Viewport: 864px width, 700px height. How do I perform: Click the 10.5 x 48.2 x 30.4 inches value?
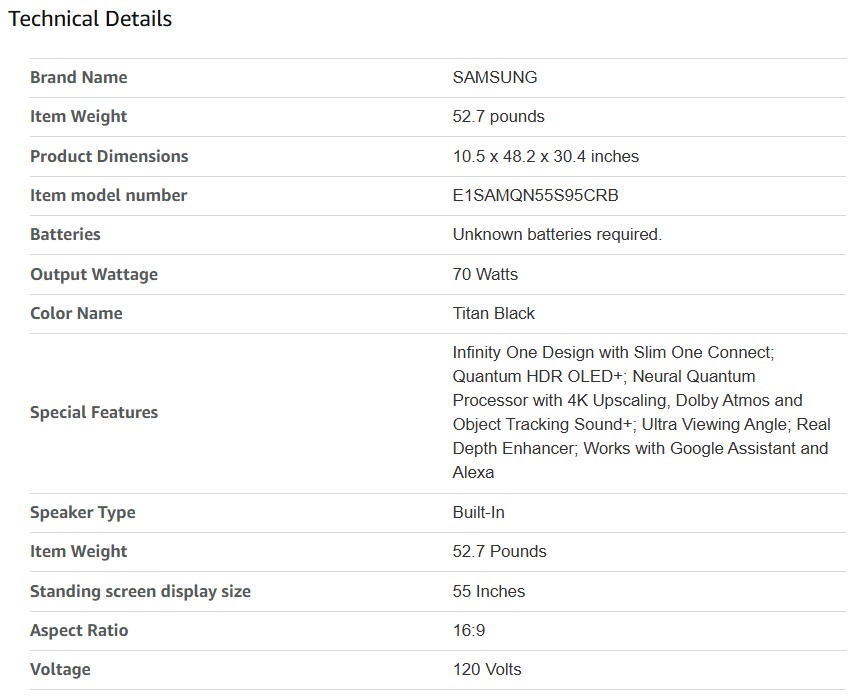click(x=545, y=156)
